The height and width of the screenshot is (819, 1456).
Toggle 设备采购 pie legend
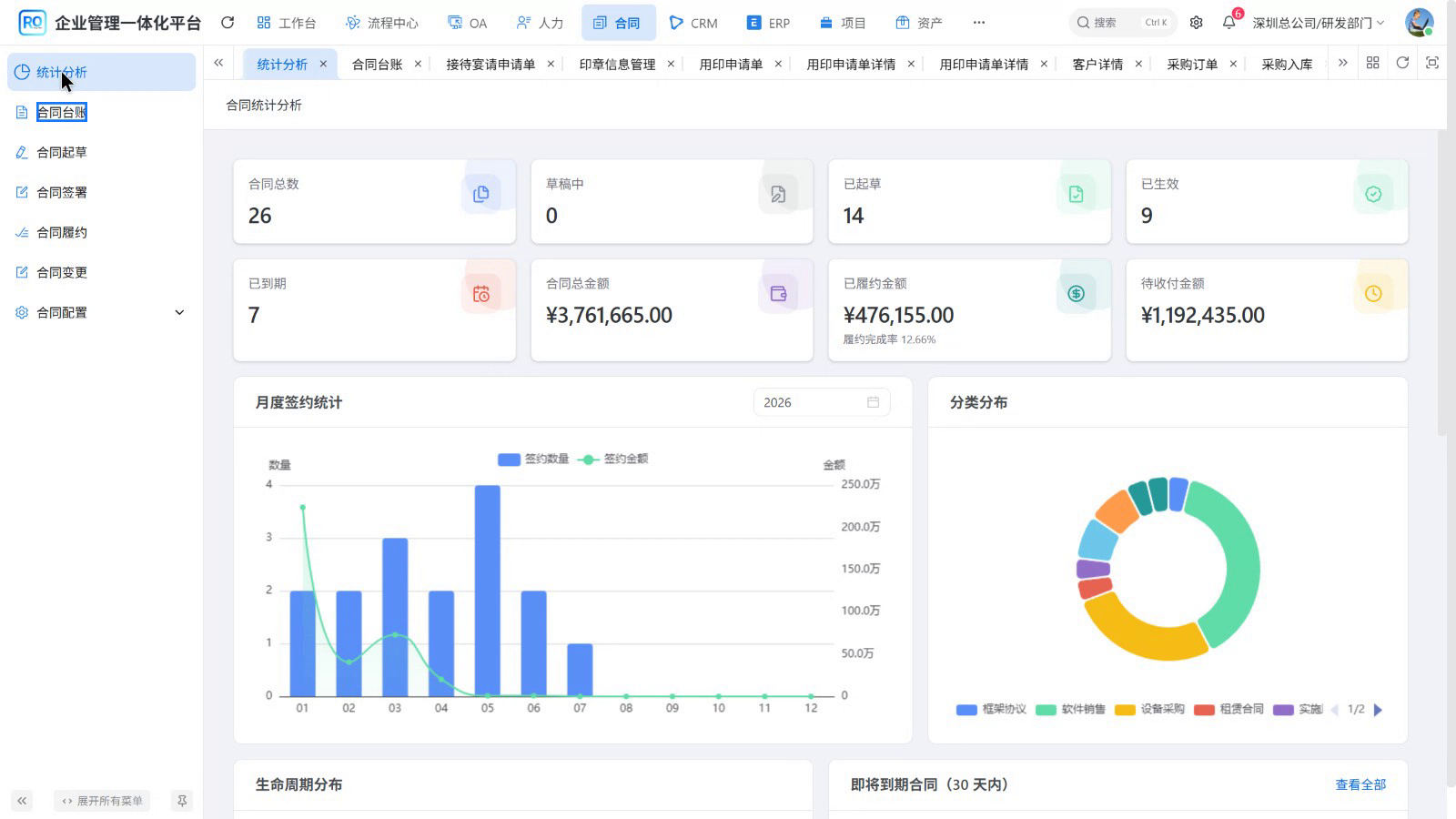[1149, 710]
